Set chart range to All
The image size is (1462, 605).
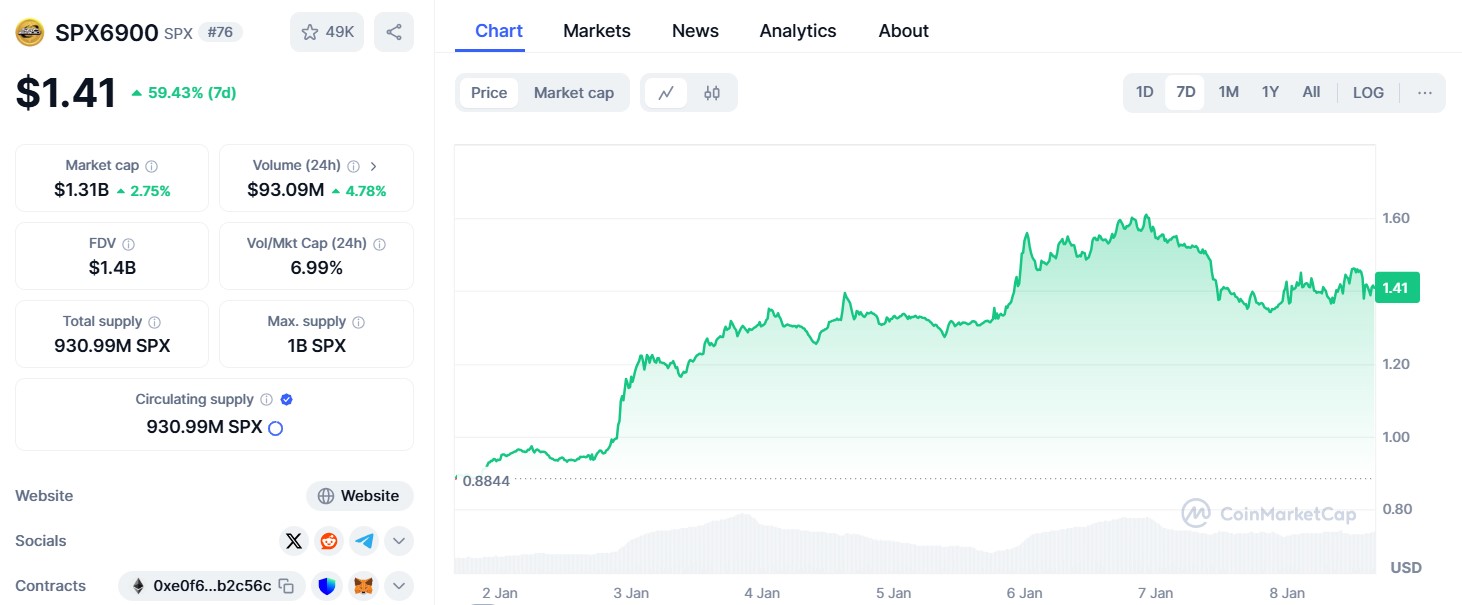[x=1311, y=93]
